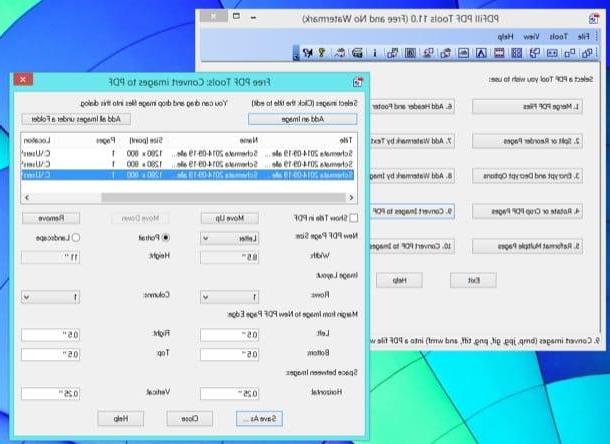Click '2. Split or Reorder Pages' button

click(528, 141)
